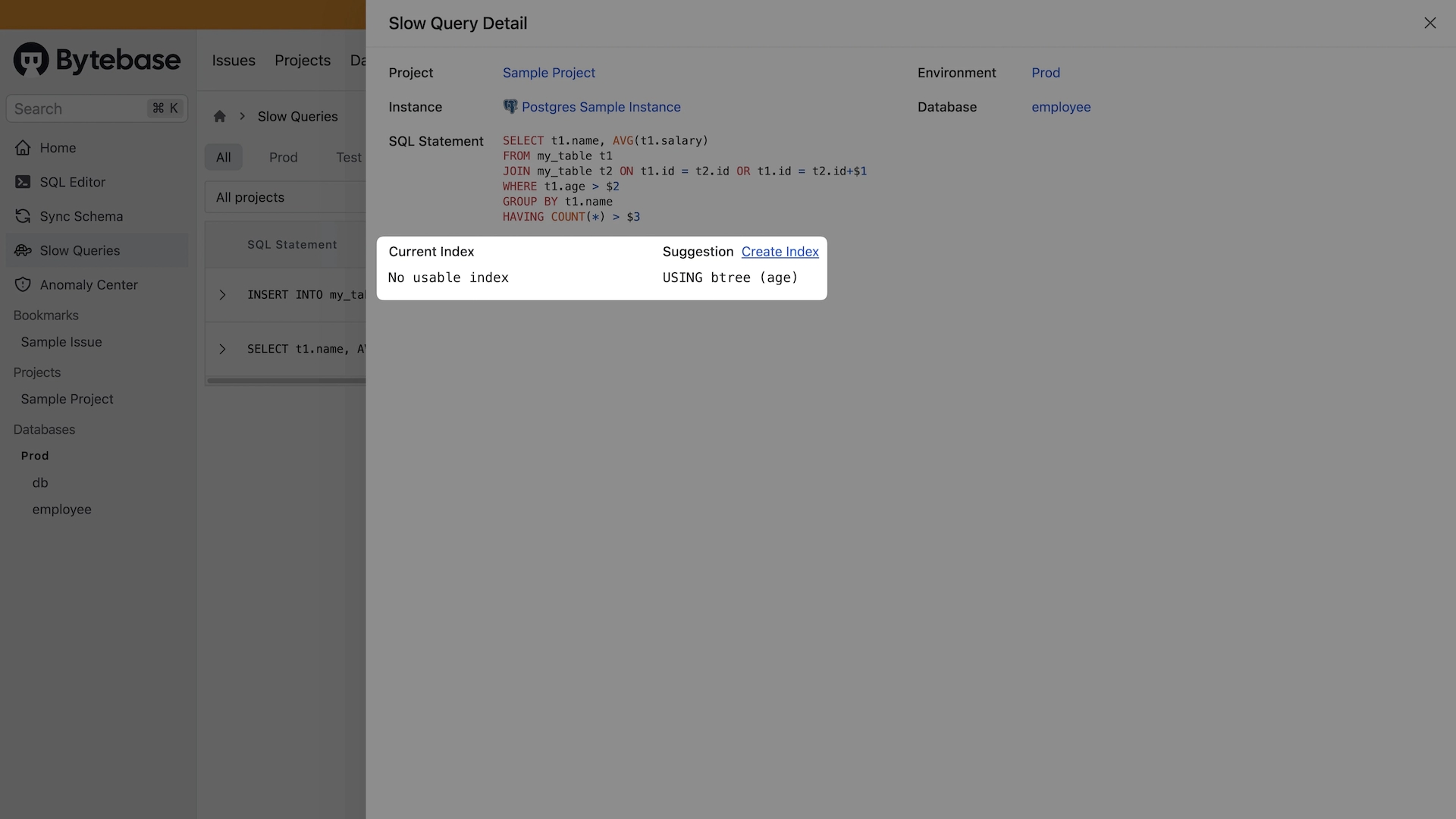Click the Prod database tree item

click(35, 455)
